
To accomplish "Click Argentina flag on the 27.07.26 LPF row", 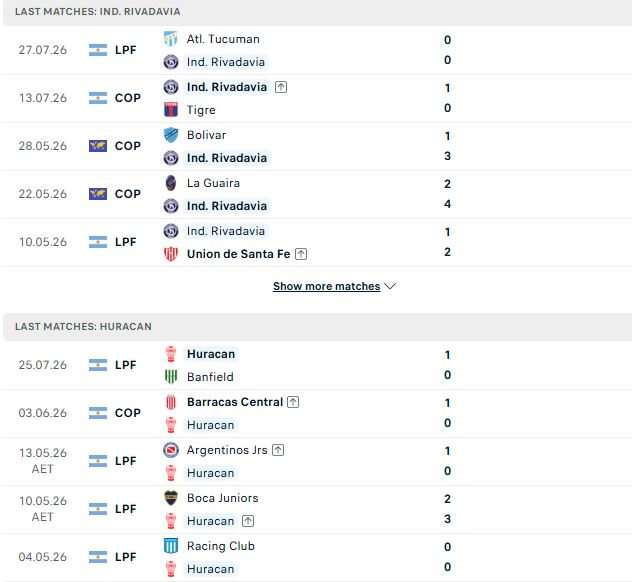I will coord(98,50).
